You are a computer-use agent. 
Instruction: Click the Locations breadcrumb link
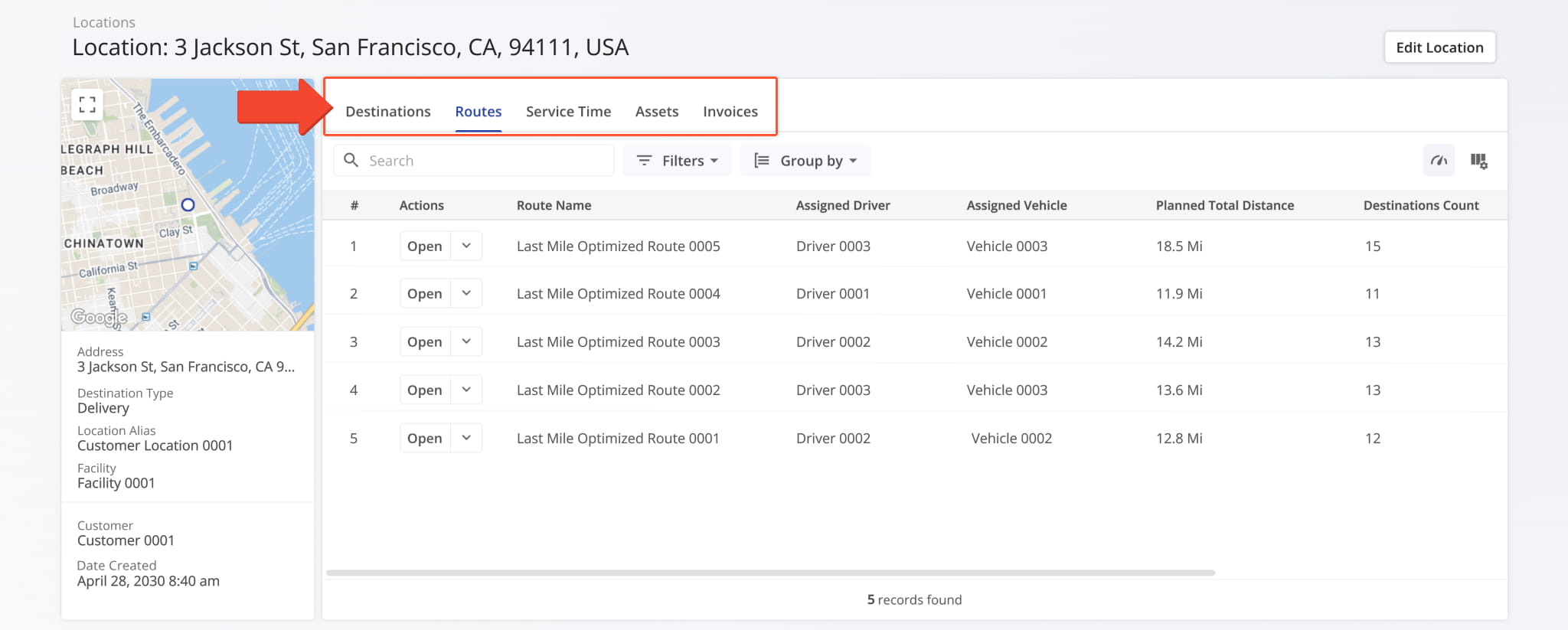click(x=104, y=22)
